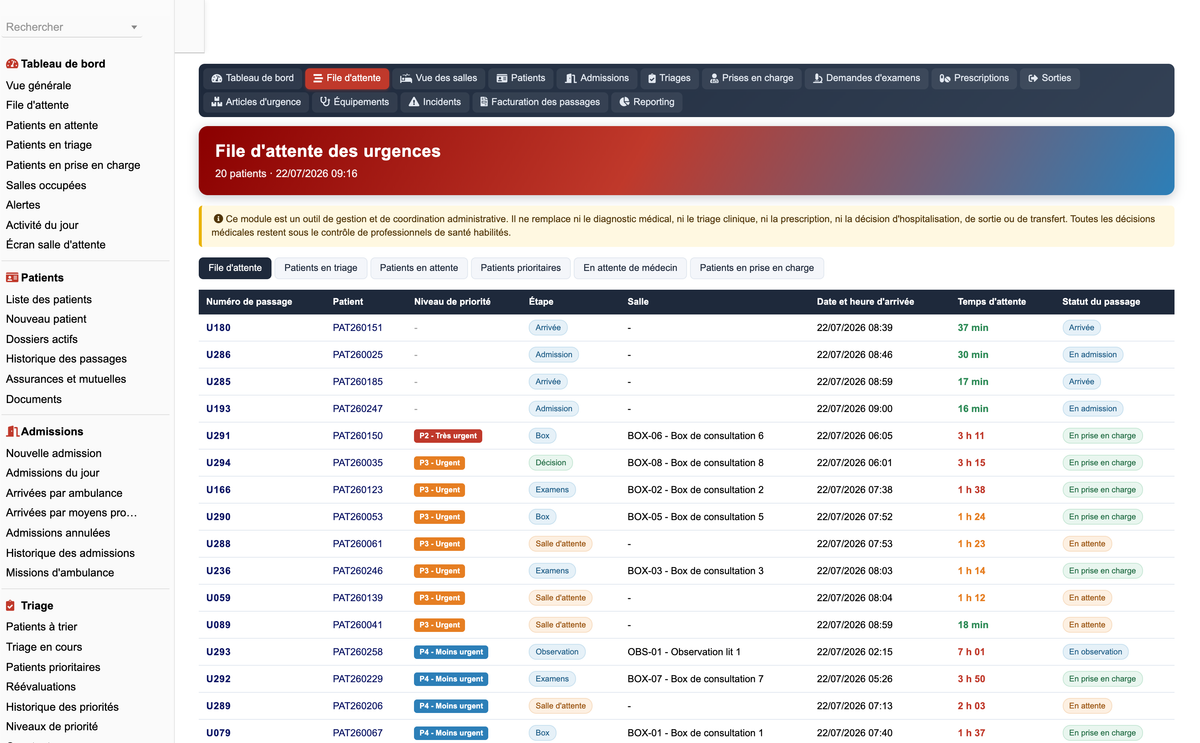
Task: Click the Incidents warning triangle icon
Action: tap(414, 102)
